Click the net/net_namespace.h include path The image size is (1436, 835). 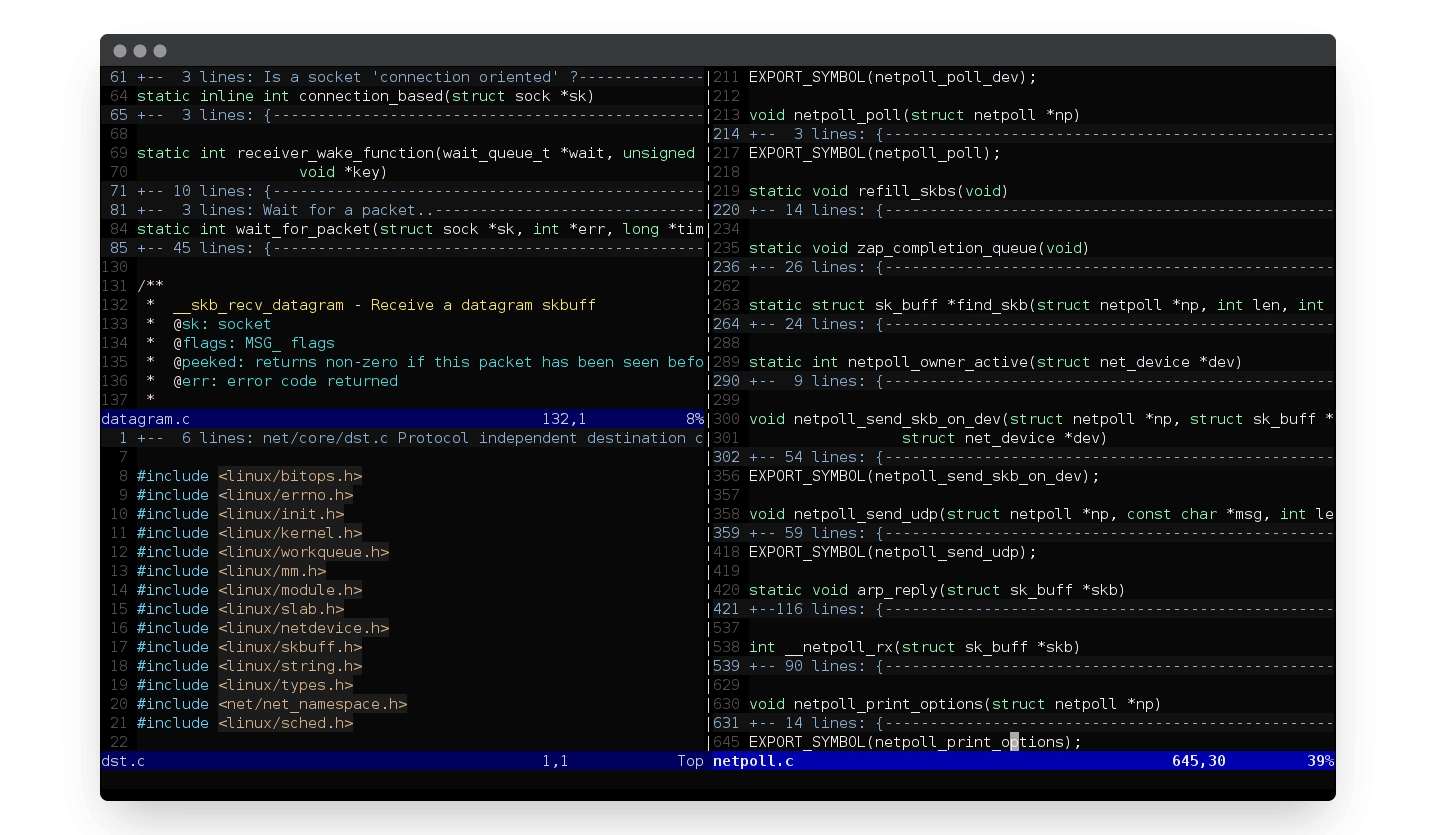click(312, 704)
